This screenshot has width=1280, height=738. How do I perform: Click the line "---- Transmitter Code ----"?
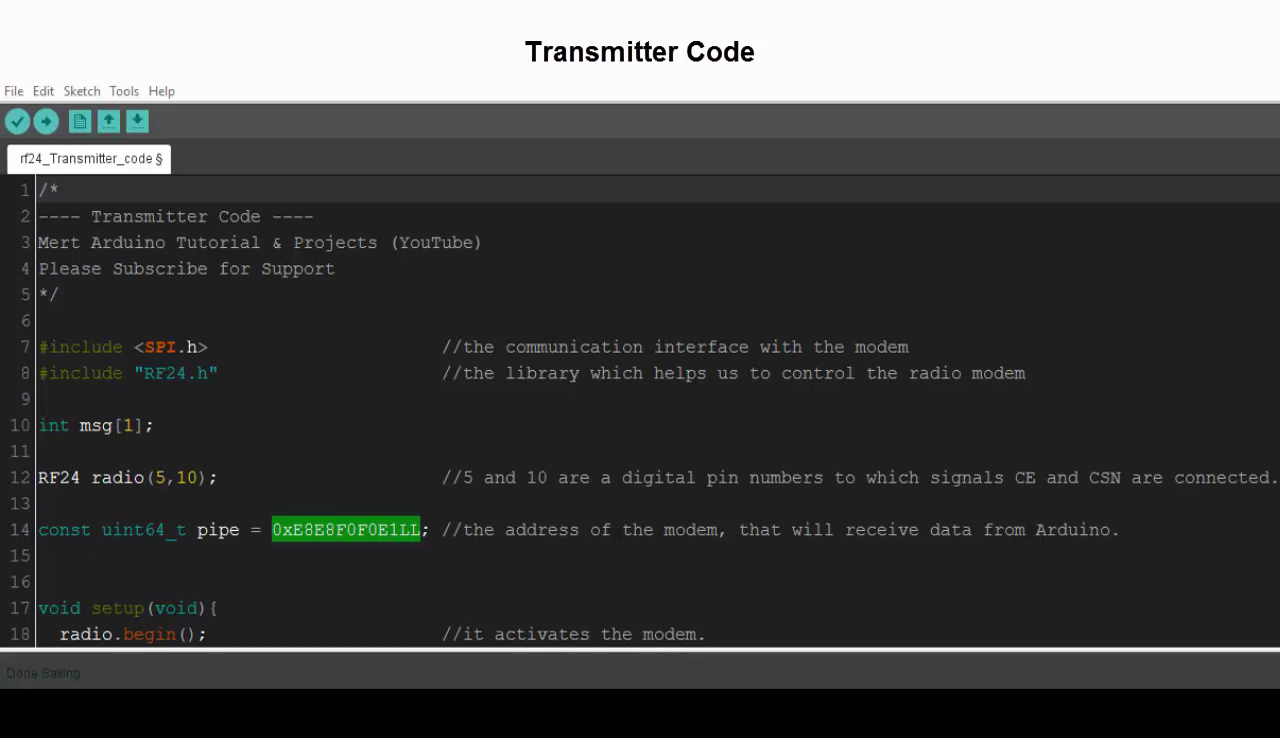[176, 217]
